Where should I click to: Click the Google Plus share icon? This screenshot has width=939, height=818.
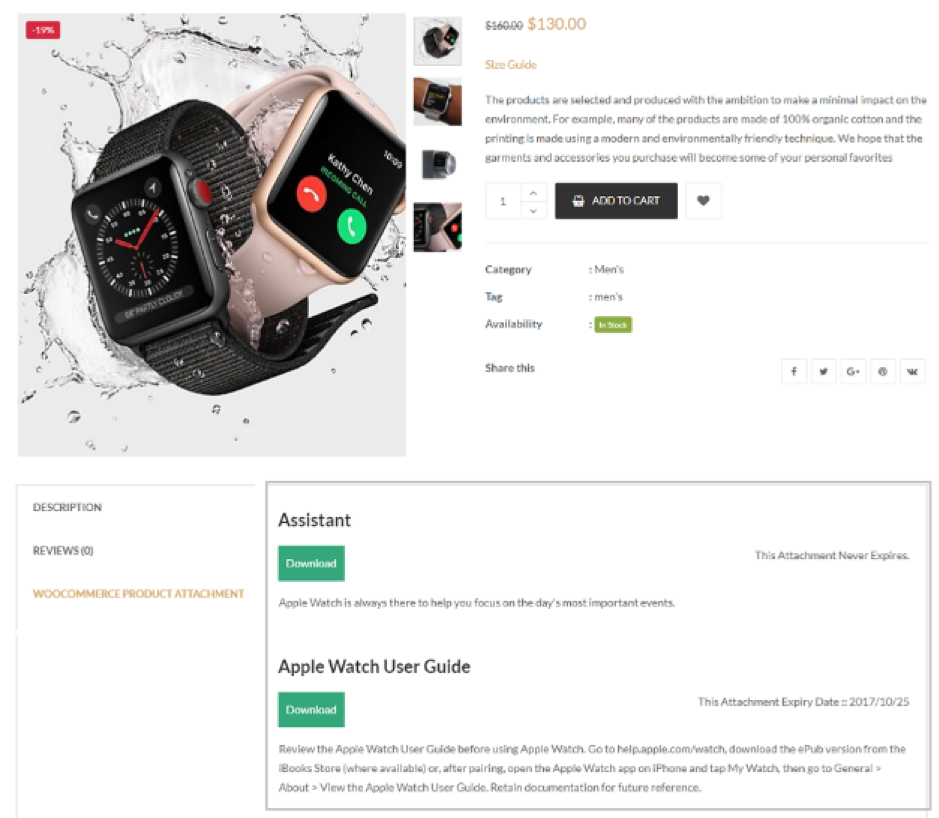click(x=853, y=371)
